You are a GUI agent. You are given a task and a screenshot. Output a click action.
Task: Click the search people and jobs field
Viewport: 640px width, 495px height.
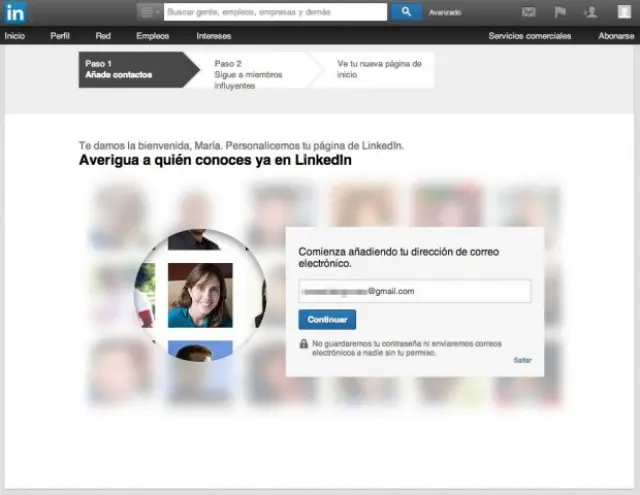[275, 12]
